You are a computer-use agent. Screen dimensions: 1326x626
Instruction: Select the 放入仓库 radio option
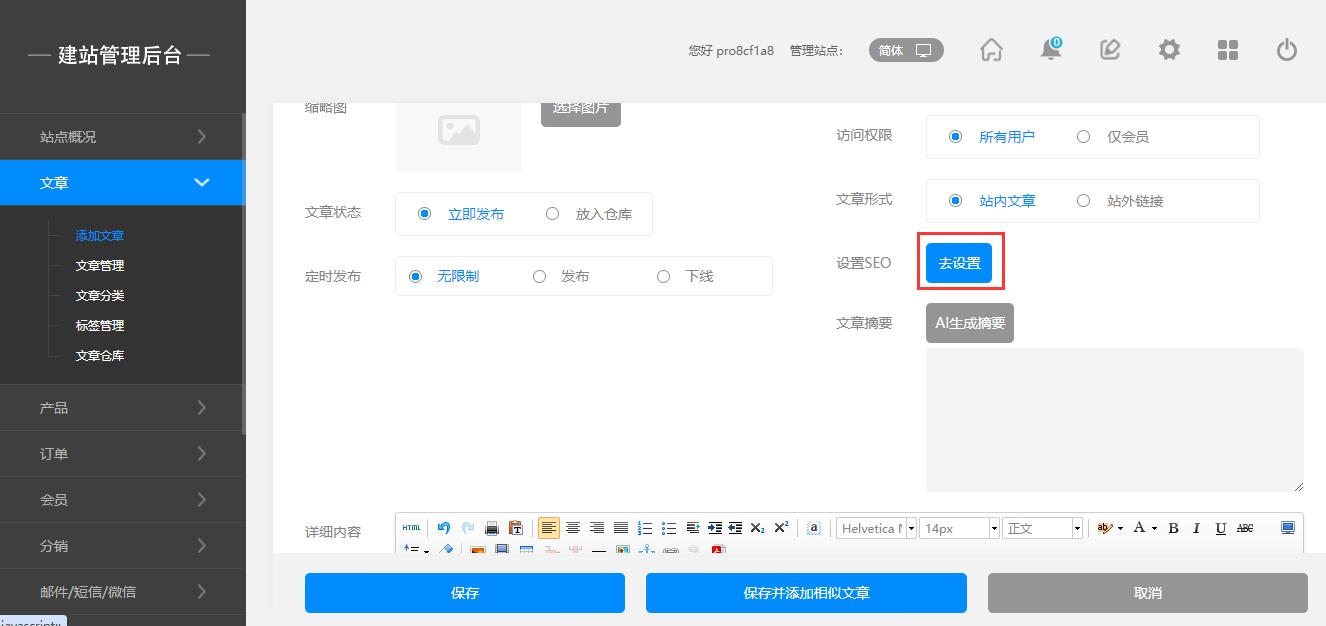point(552,214)
